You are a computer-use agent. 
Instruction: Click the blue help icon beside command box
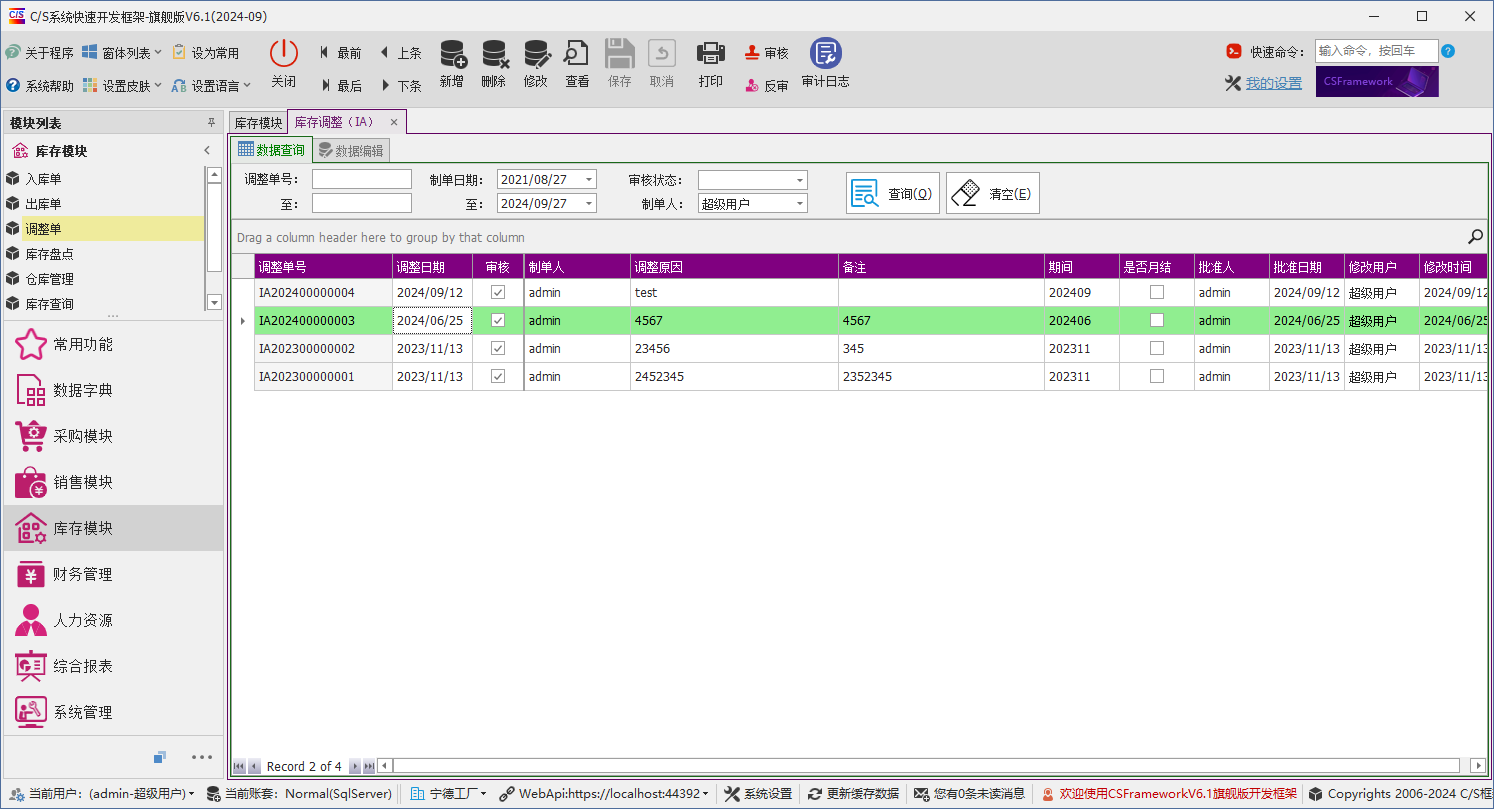coord(1448,51)
